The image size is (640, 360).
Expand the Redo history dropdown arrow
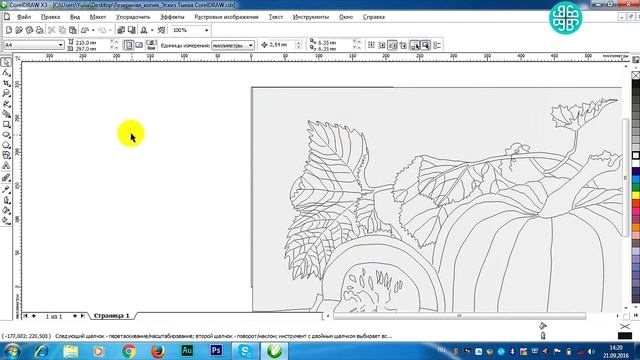click(110, 30)
